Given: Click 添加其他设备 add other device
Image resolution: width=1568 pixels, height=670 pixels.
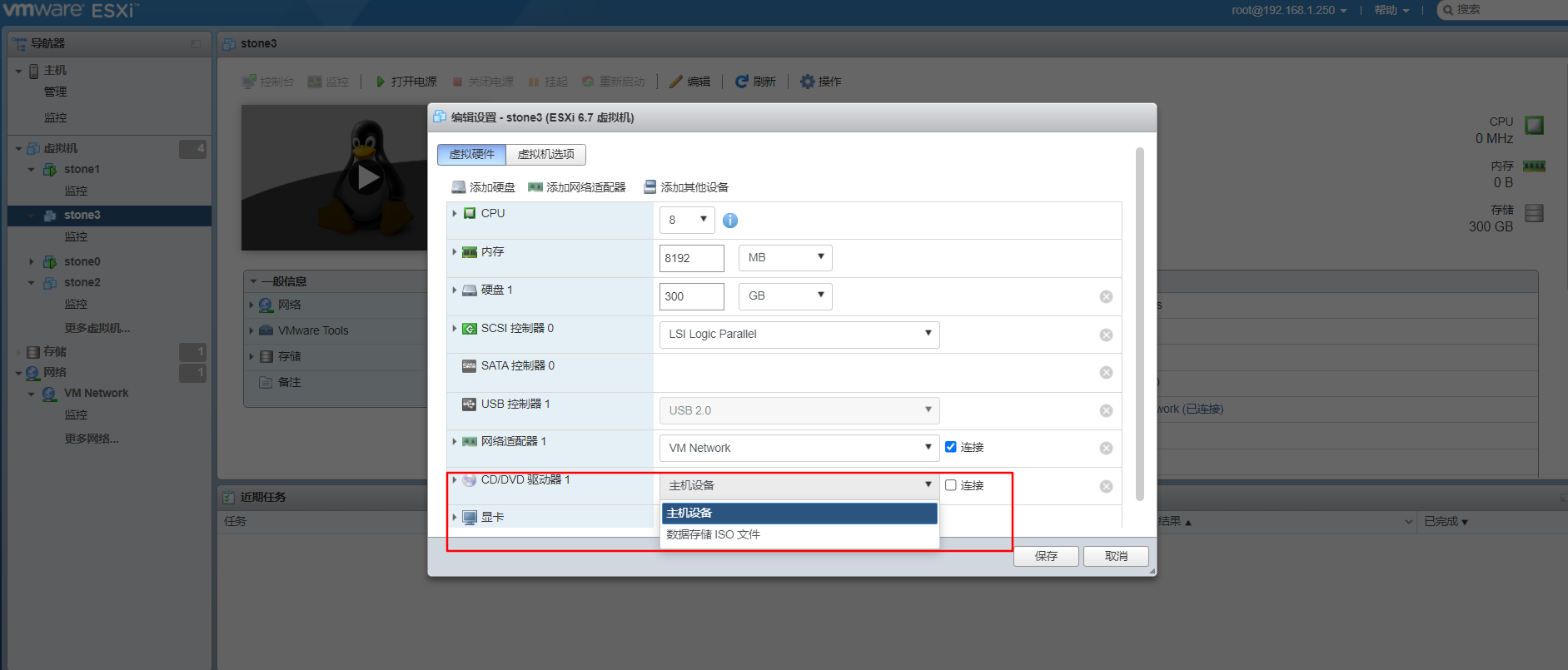Looking at the screenshot, I should [x=686, y=187].
